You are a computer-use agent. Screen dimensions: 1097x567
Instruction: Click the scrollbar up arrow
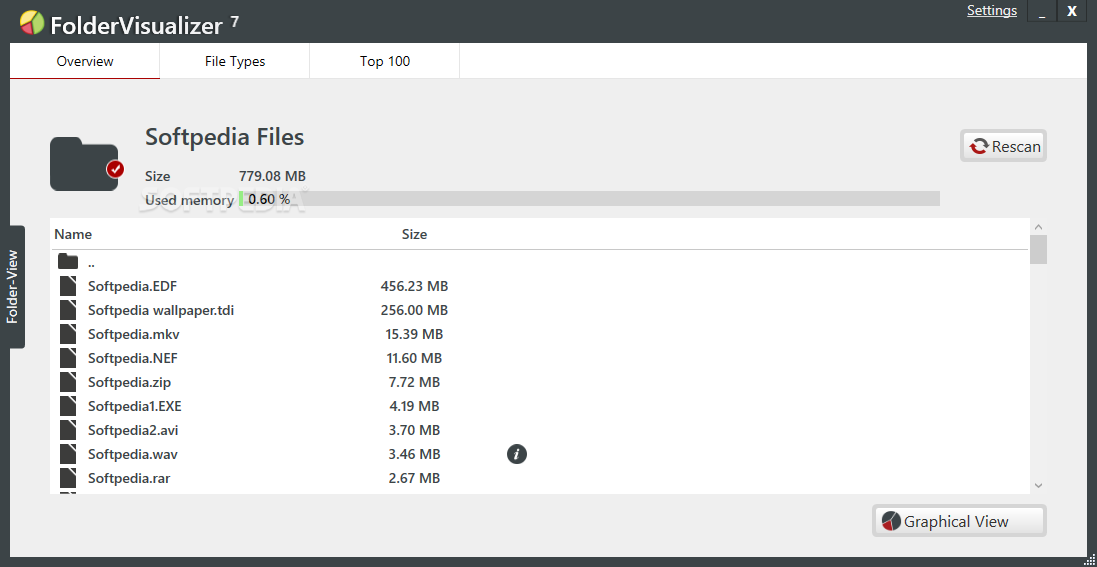(x=1038, y=227)
